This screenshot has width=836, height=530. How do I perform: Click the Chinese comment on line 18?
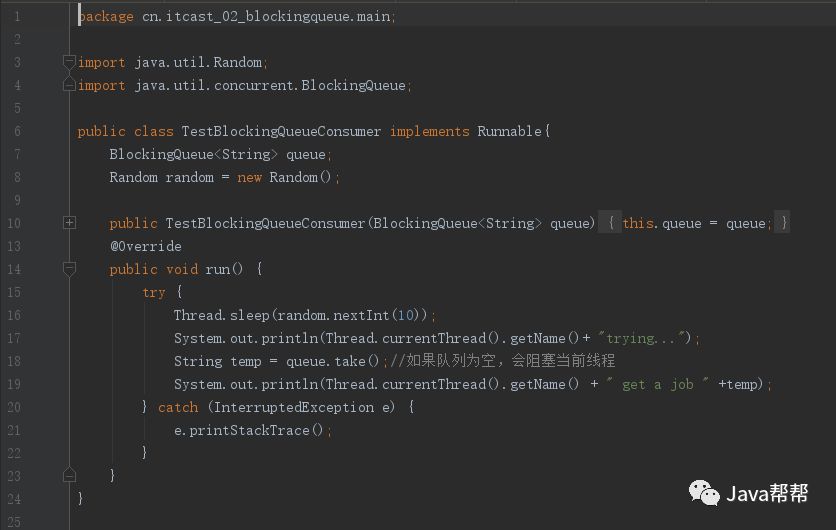click(x=503, y=361)
